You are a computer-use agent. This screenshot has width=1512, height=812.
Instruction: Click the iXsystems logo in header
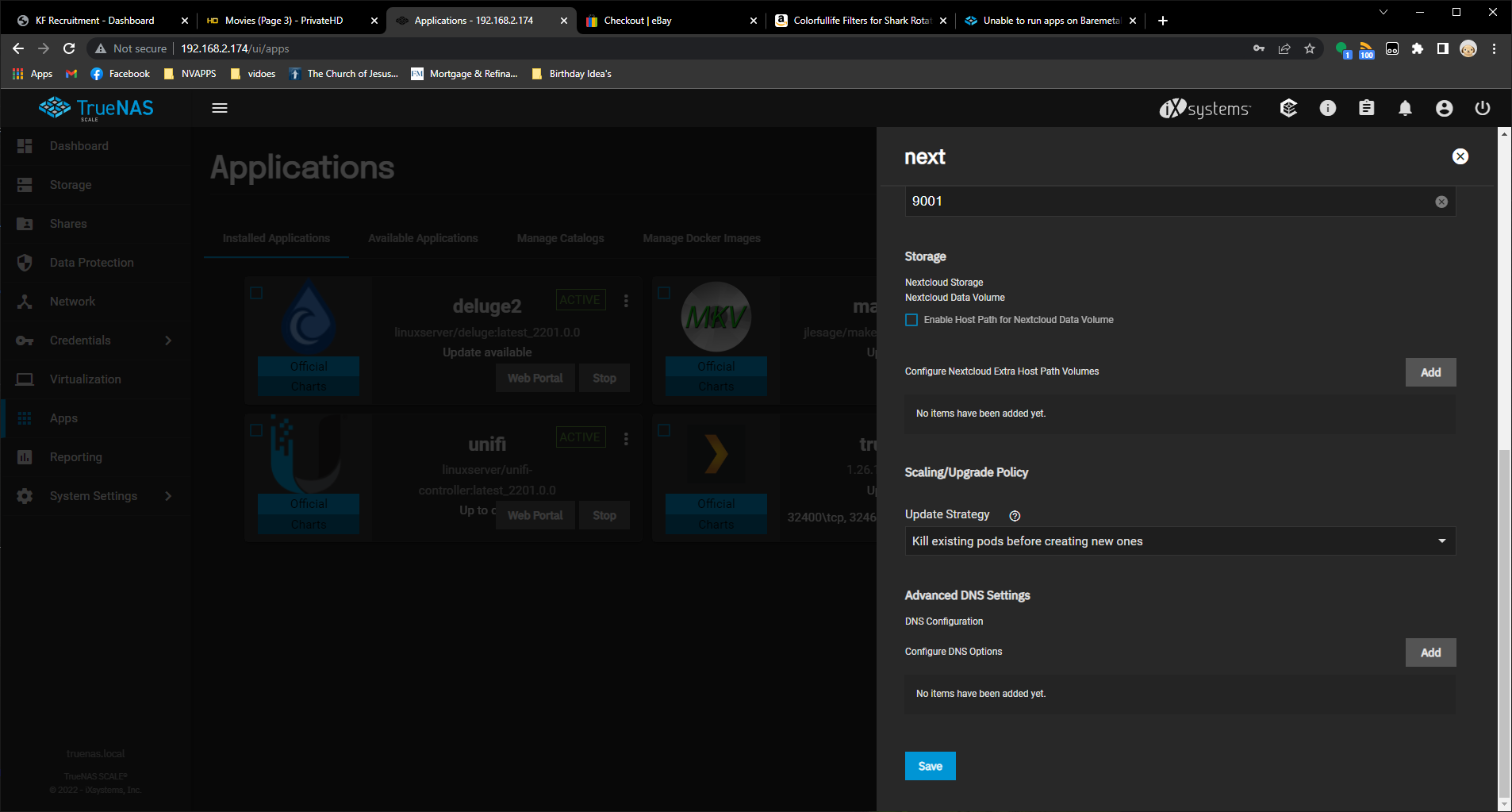tap(1205, 109)
